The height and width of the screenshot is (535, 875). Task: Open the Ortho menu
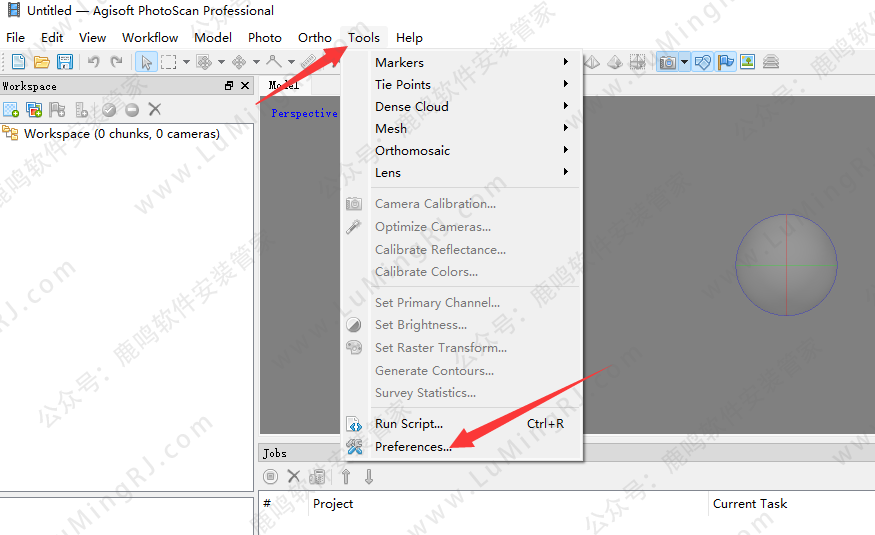pyautogui.click(x=315, y=37)
